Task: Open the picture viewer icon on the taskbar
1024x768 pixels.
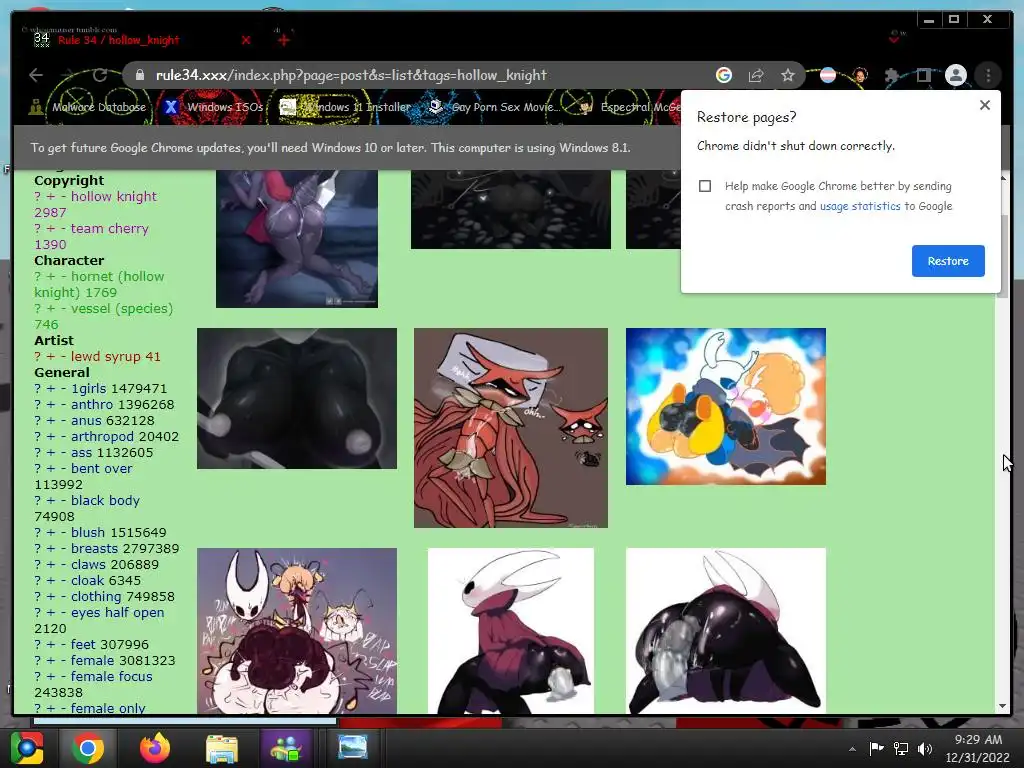Action: coord(352,748)
